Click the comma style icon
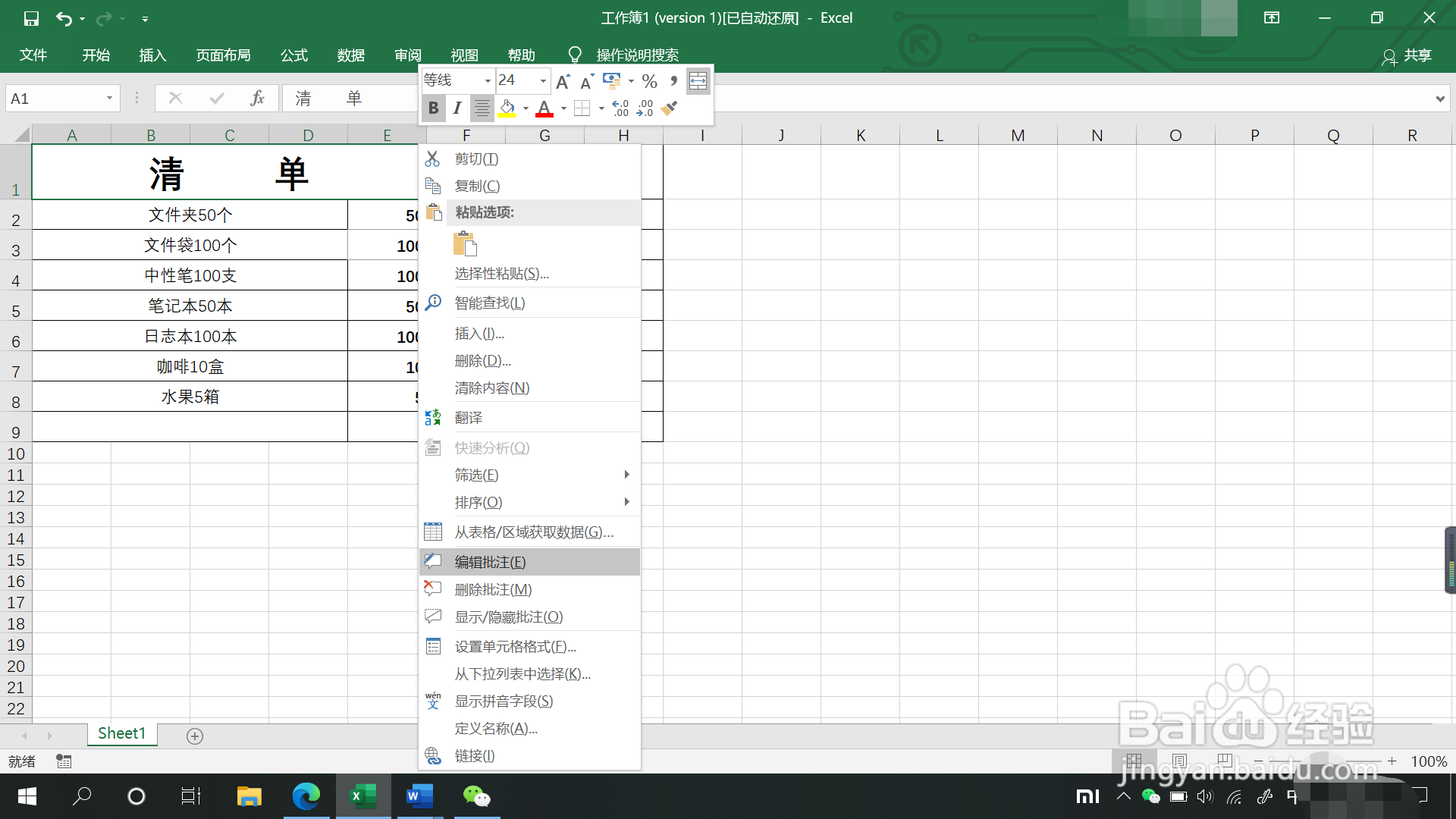 673,80
